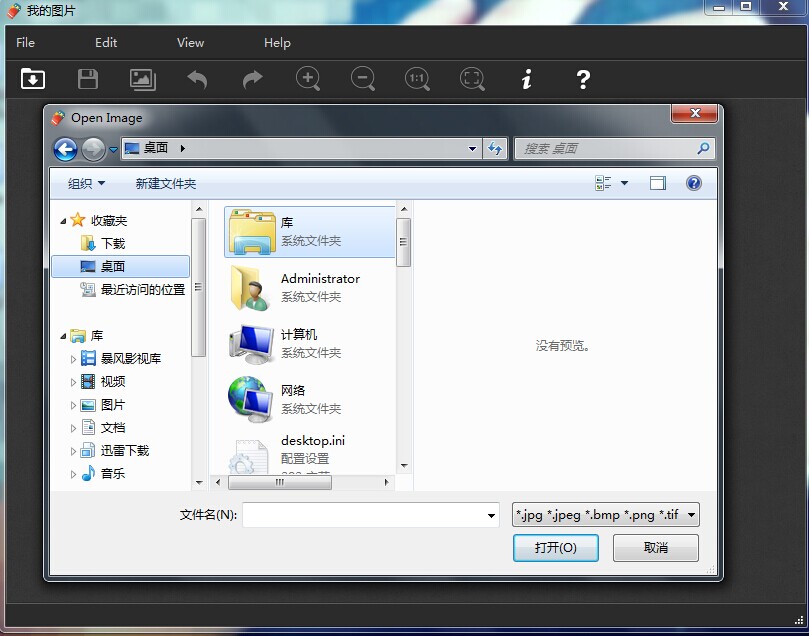This screenshot has height=636, width=809.
Task: Click the horizontal scrollbar in file list
Action: pos(280,482)
